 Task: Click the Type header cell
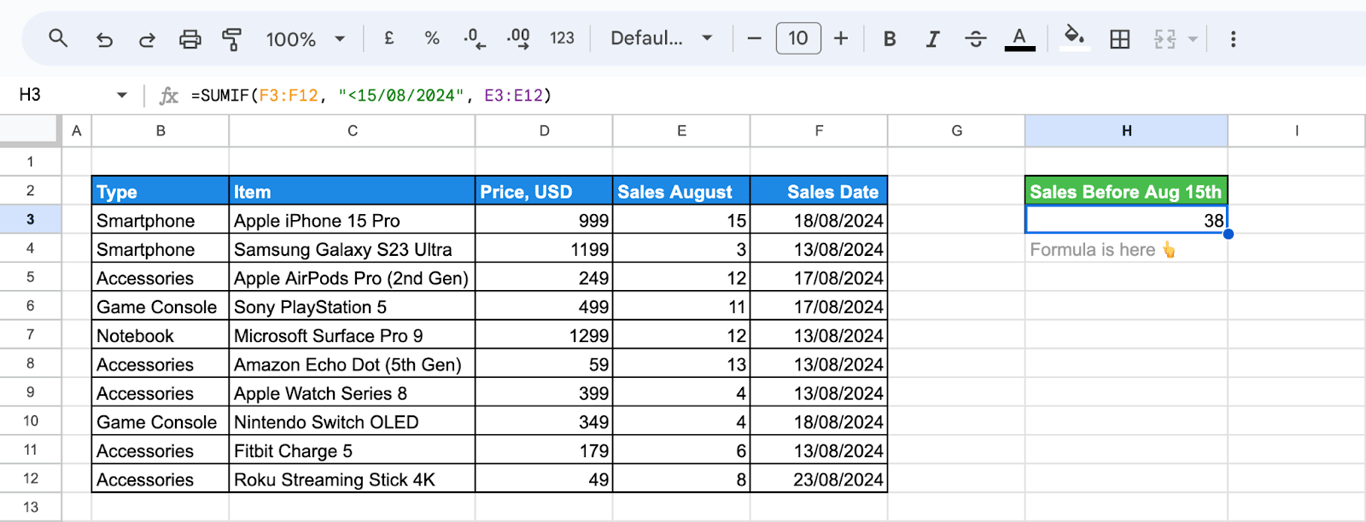[x=160, y=191]
